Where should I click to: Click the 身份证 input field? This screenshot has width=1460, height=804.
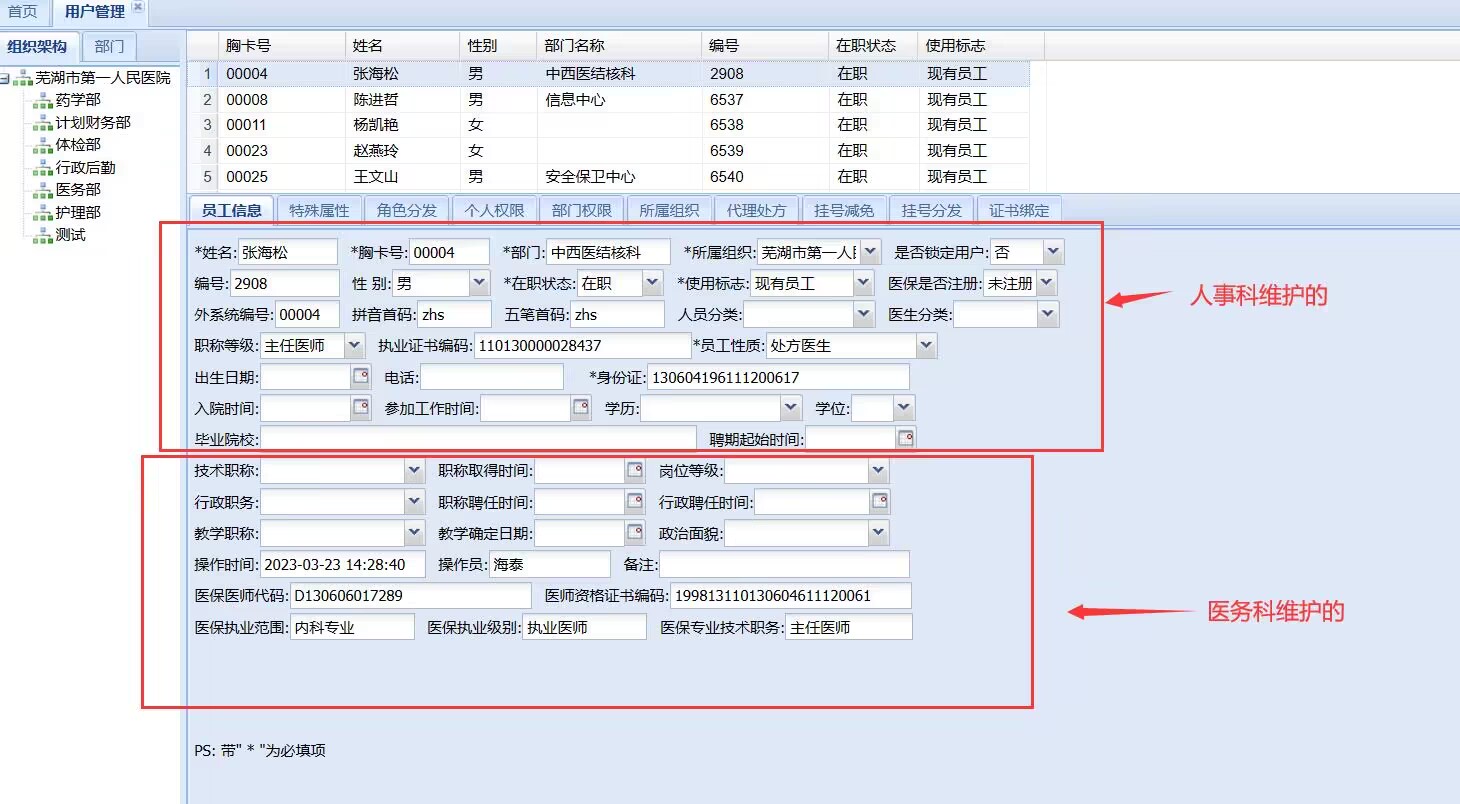pos(778,377)
